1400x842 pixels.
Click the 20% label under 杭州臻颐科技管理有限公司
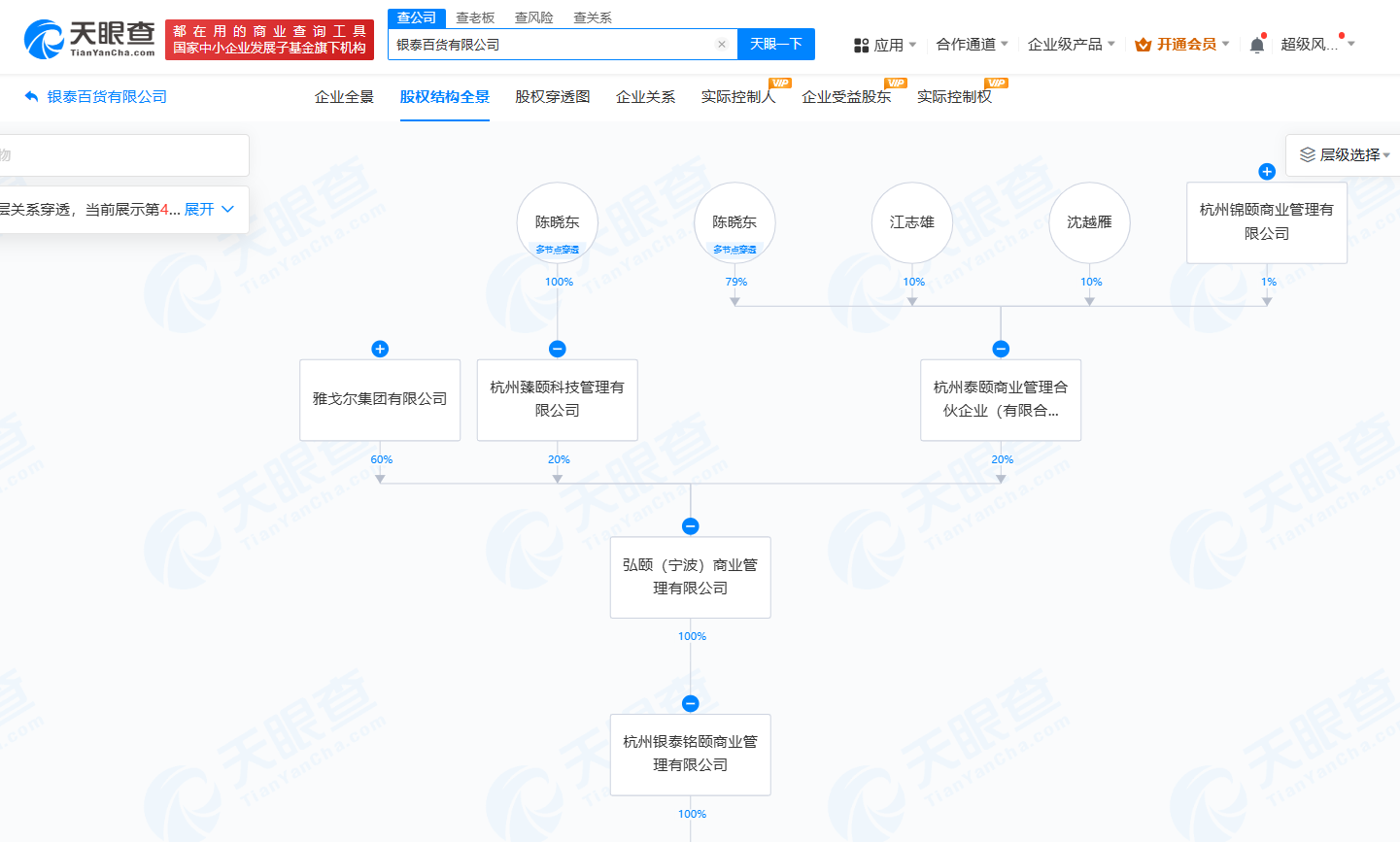[x=559, y=459]
